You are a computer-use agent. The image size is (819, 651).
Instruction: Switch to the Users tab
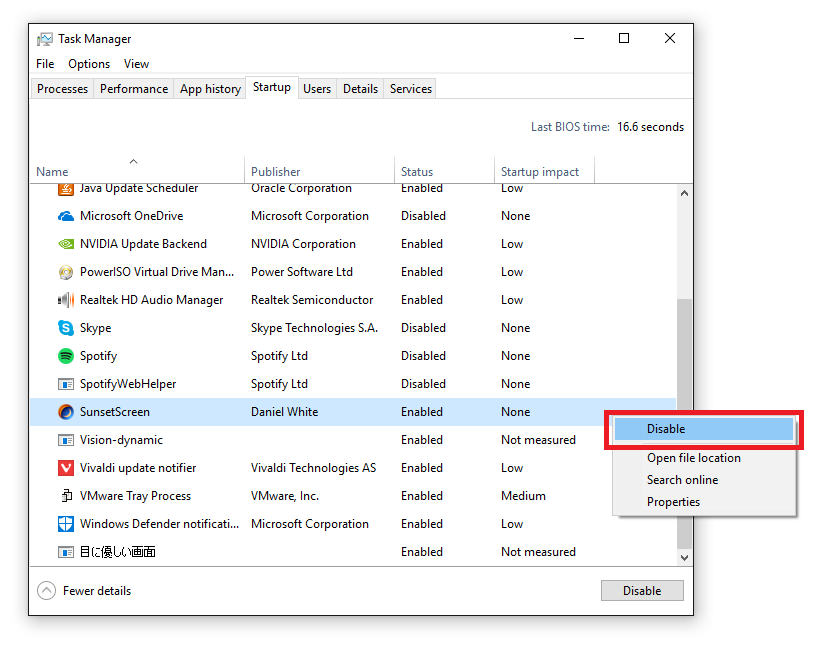pyautogui.click(x=317, y=89)
